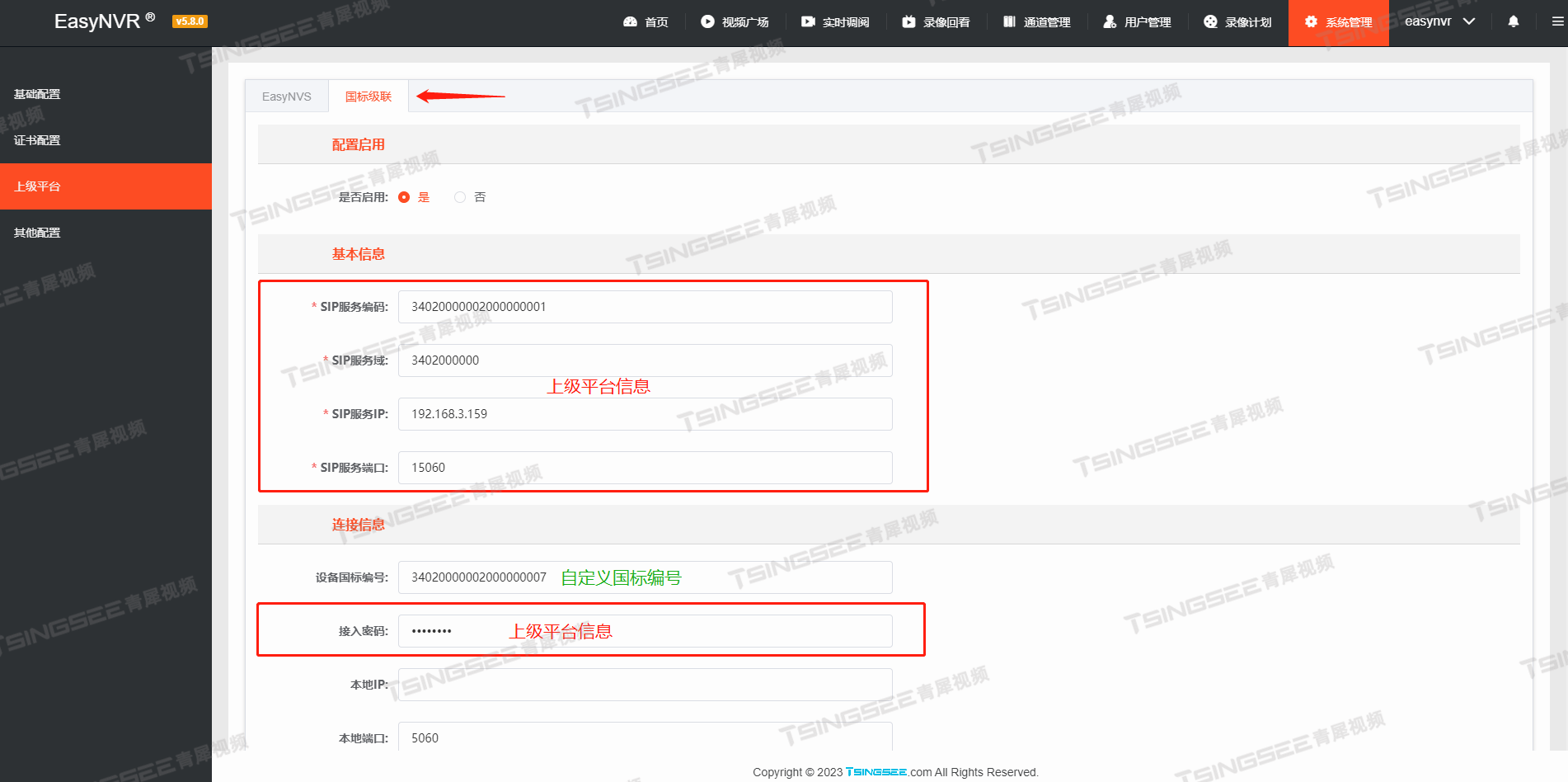Focus the SIP服务域 input field
Screen dimensions: 1568x782
pyautogui.click(x=646, y=360)
